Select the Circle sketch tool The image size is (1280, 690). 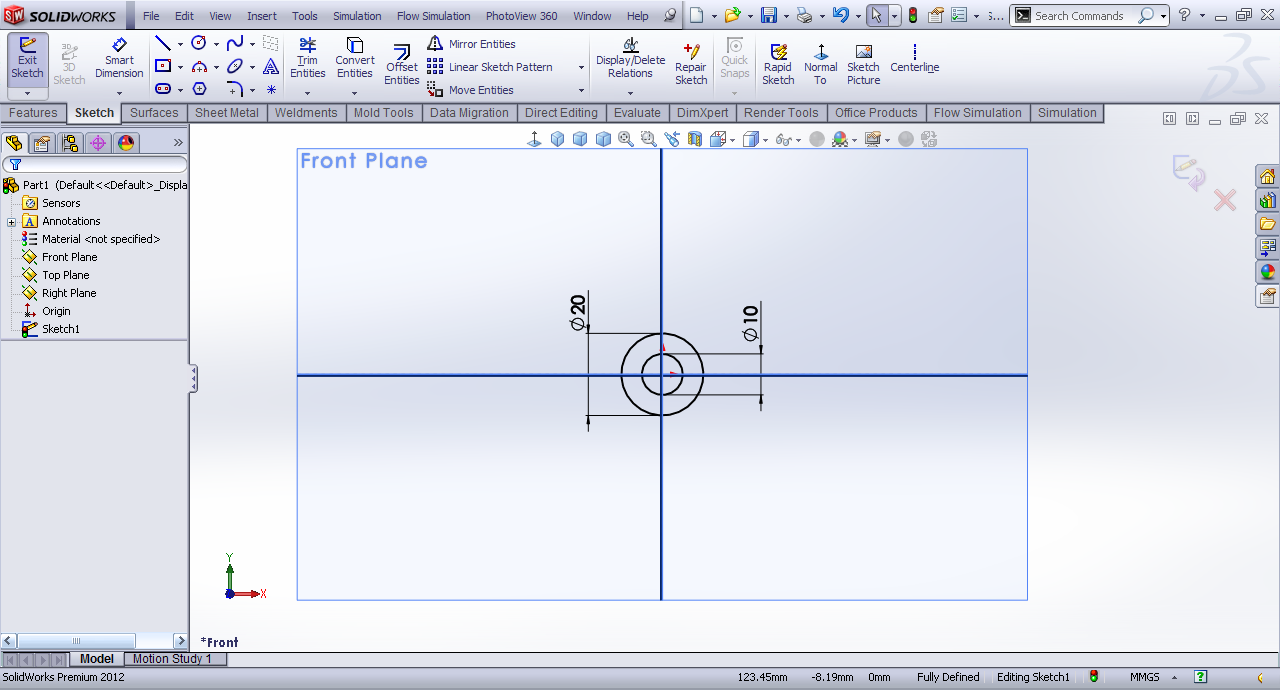pyautogui.click(x=198, y=44)
